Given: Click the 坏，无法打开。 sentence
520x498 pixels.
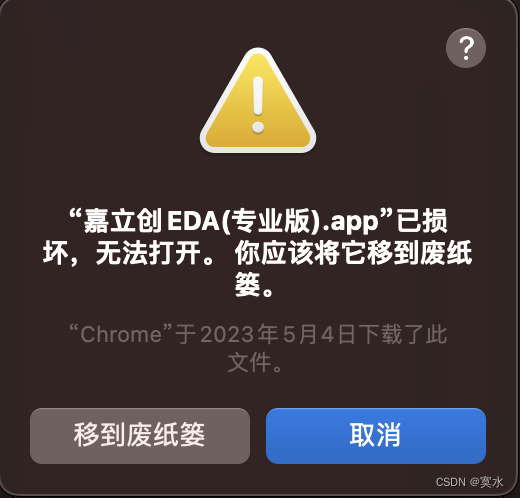Looking at the screenshot, I should pyautogui.click(x=129, y=253).
